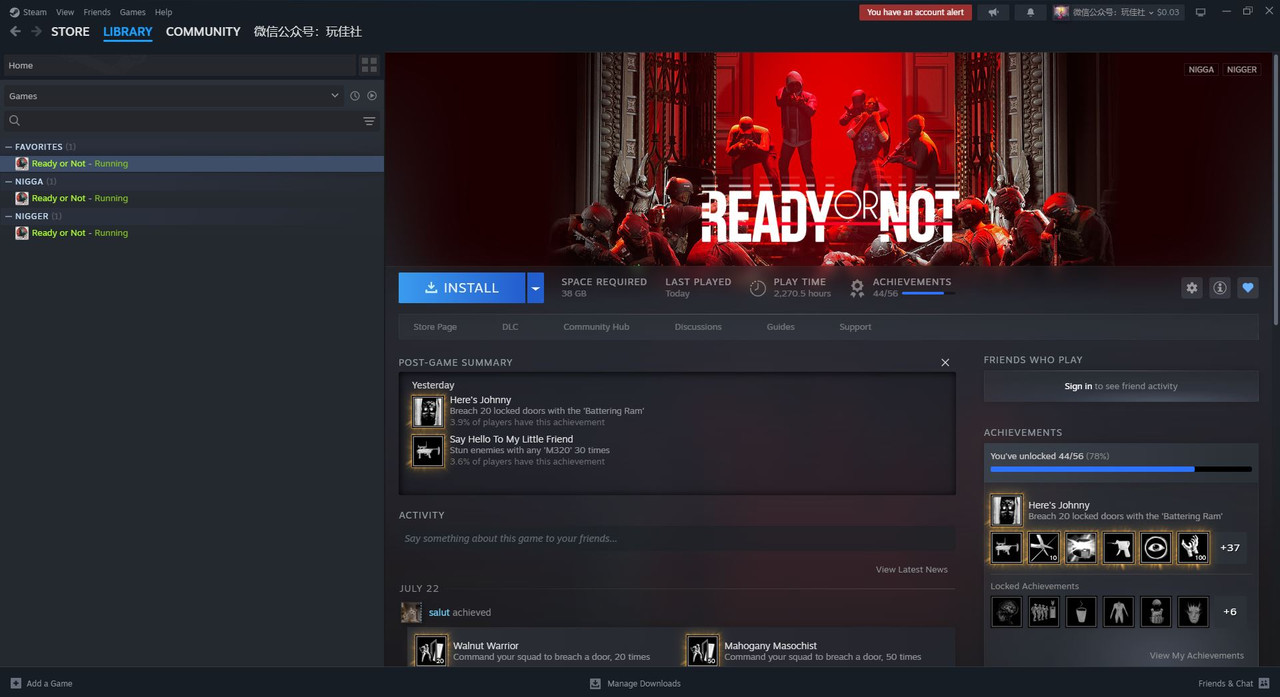
Task: Open the View menu
Action: click(65, 12)
